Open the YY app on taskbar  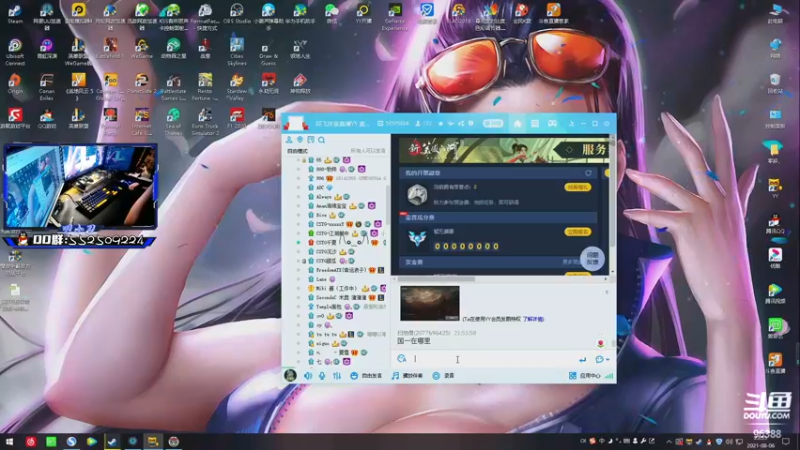[153, 441]
